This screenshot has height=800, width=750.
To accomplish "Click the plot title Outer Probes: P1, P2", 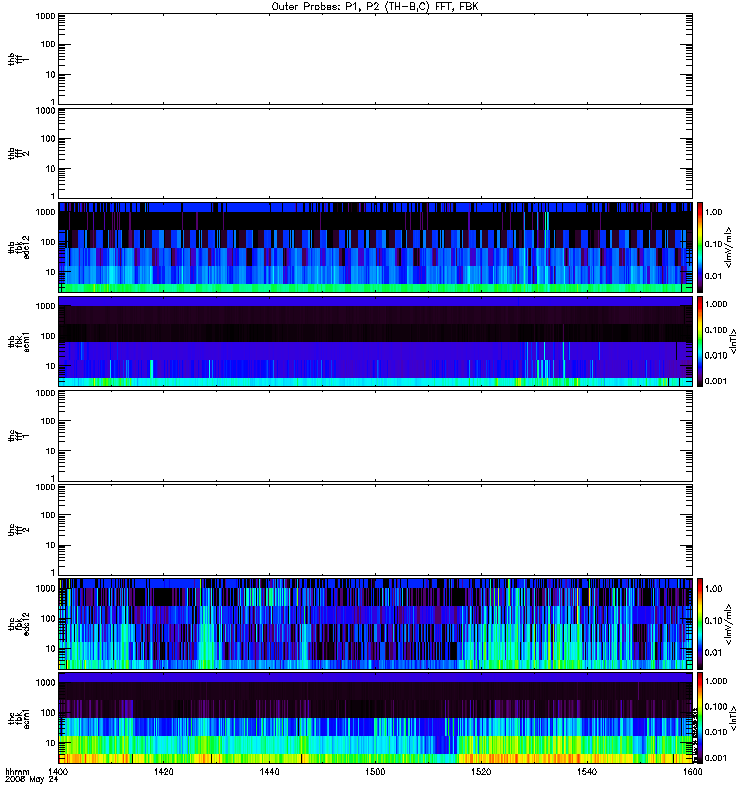I will [x=375, y=7].
